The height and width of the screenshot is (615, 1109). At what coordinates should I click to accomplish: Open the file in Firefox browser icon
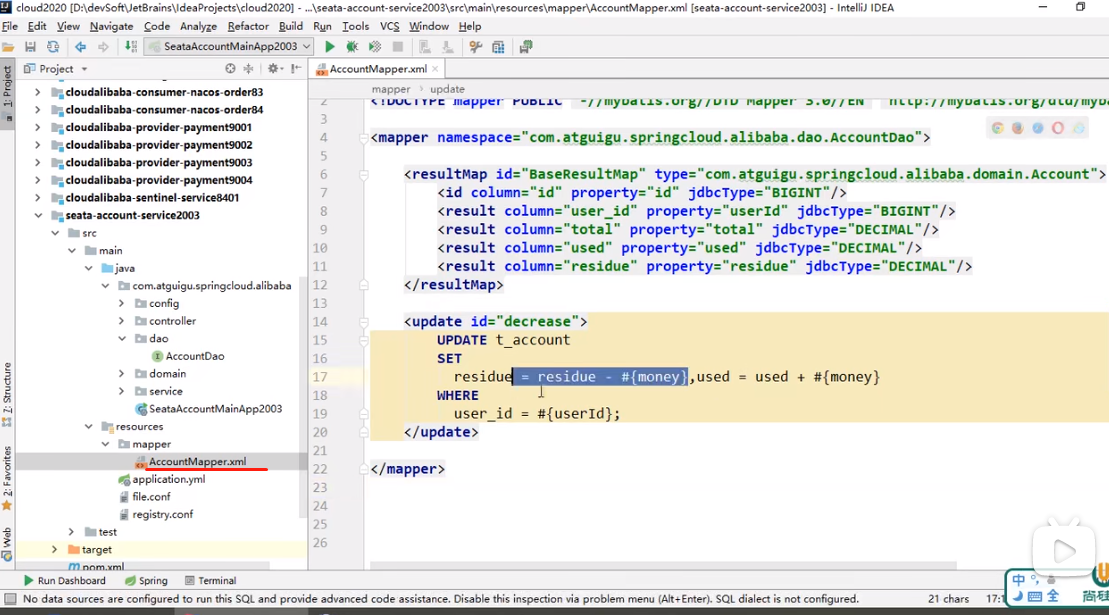1017,128
